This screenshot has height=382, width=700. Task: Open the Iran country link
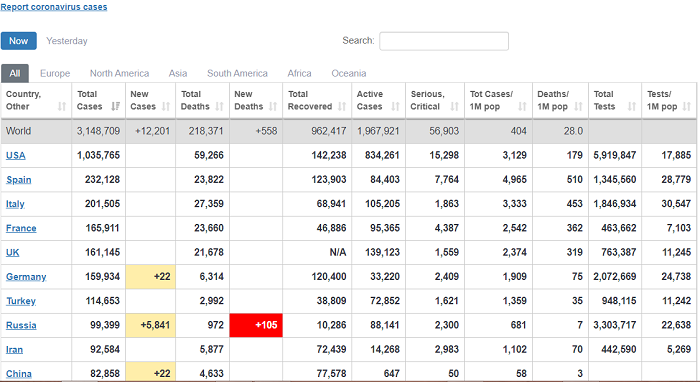tap(14, 349)
